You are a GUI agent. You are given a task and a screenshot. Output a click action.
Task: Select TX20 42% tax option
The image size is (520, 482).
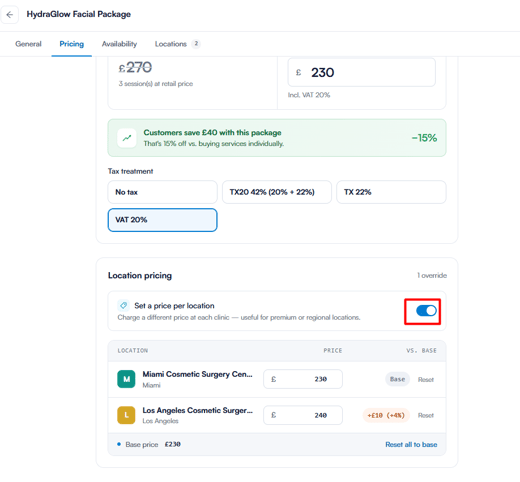coord(277,192)
